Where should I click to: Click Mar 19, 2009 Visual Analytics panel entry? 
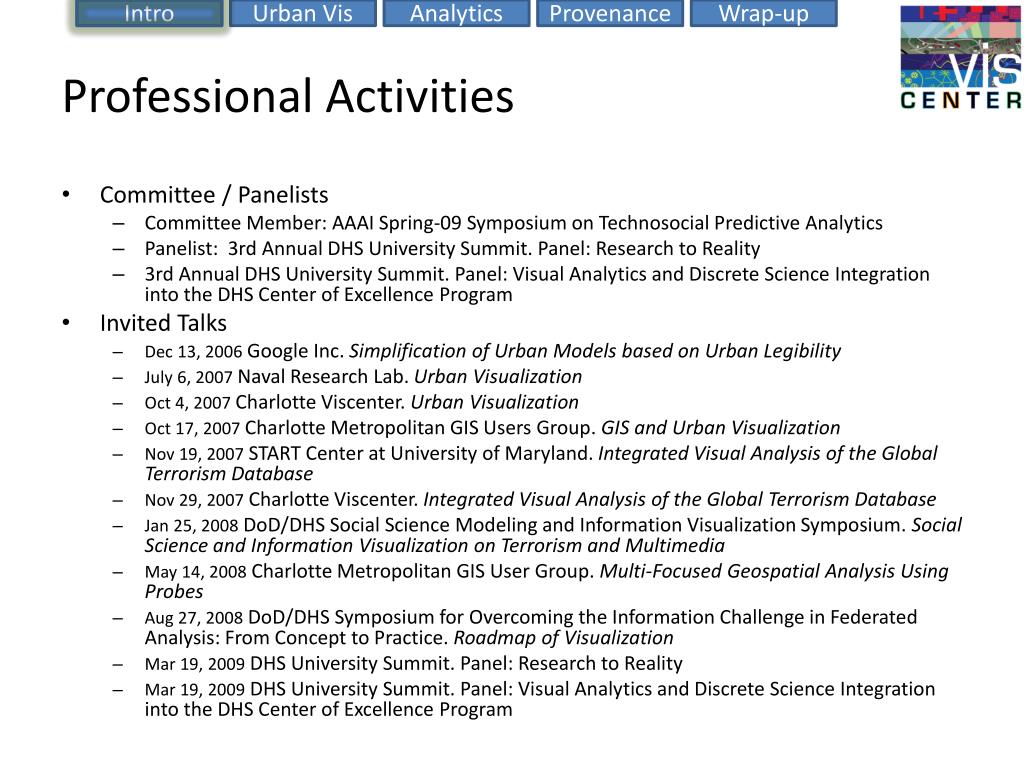[539, 699]
